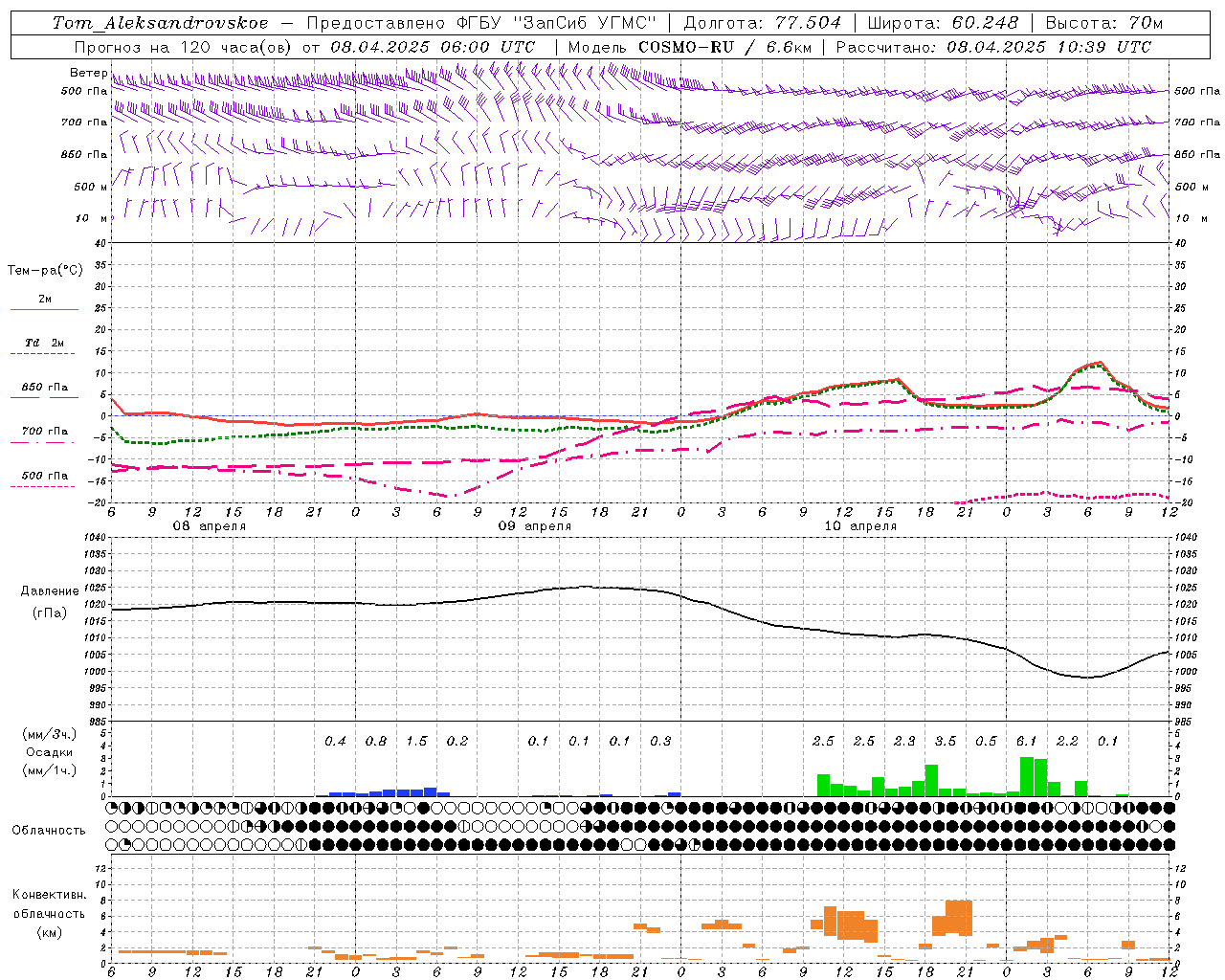The image size is (1225, 980).
Task: Click the Облачность row label
Action: 49,830
